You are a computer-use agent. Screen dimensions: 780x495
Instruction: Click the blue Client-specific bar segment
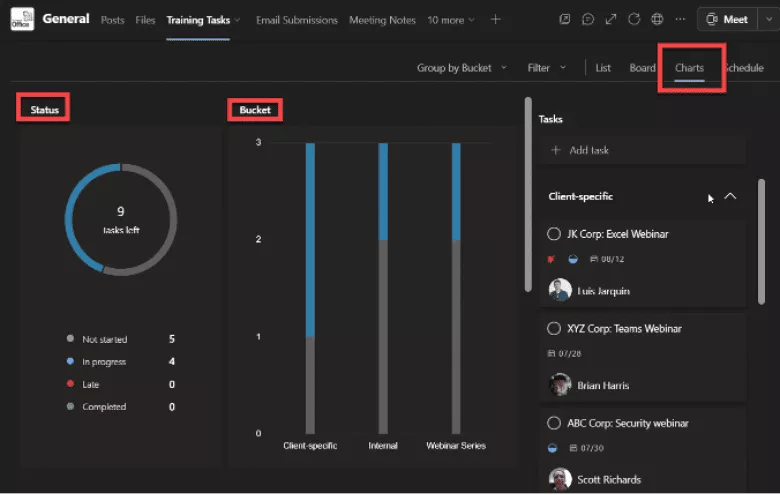click(x=310, y=240)
